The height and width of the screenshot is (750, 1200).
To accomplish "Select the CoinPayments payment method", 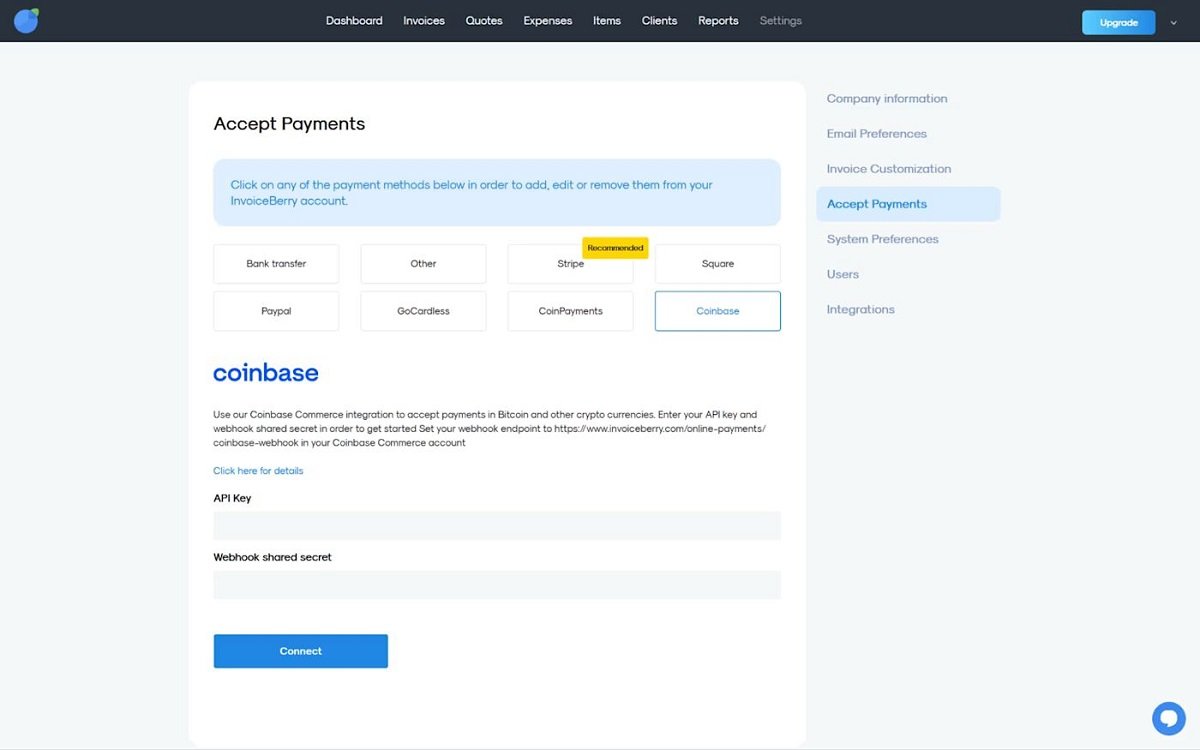I will (570, 311).
